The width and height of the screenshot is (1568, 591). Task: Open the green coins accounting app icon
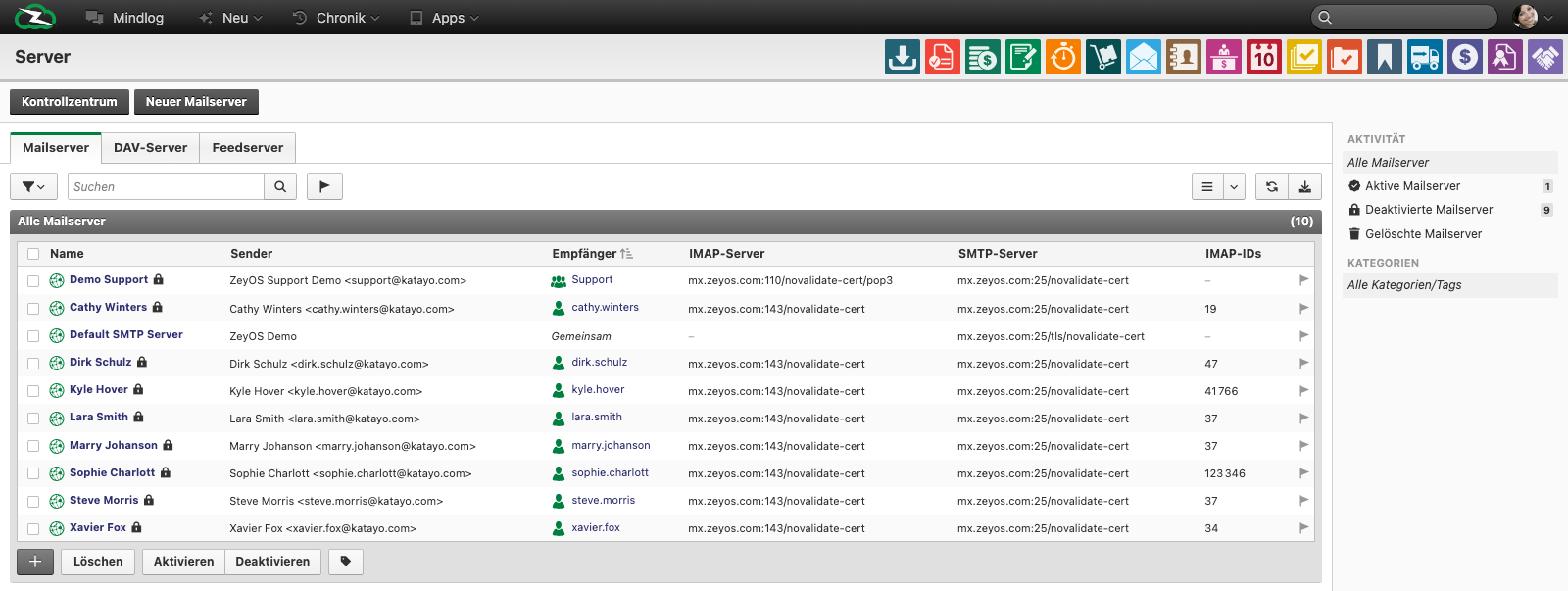tap(982, 57)
